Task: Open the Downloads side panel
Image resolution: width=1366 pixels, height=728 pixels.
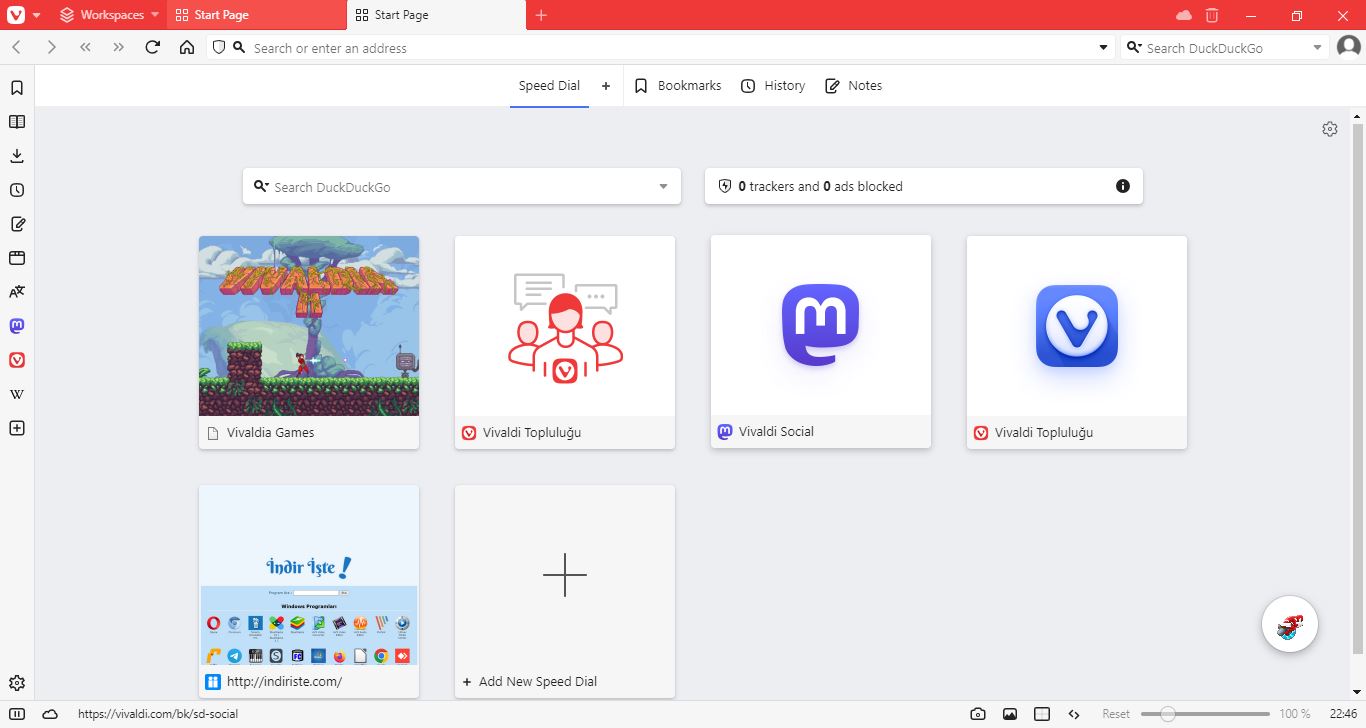Action: tap(17, 156)
